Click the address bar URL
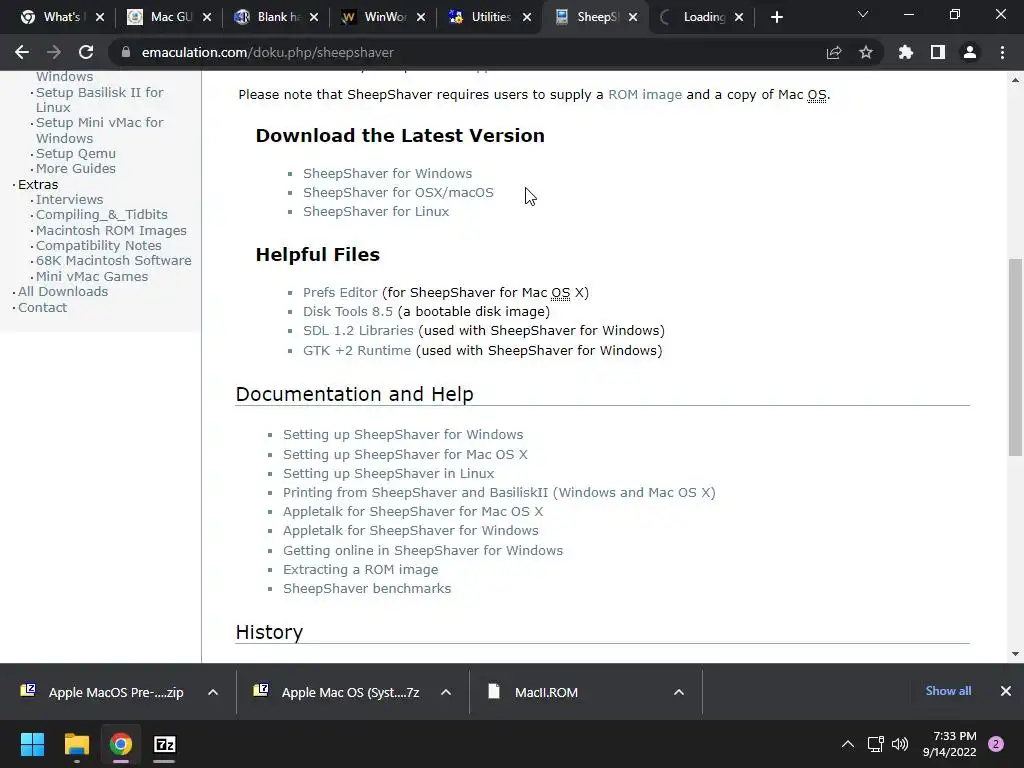This screenshot has width=1024, height=768. (268, 52)
